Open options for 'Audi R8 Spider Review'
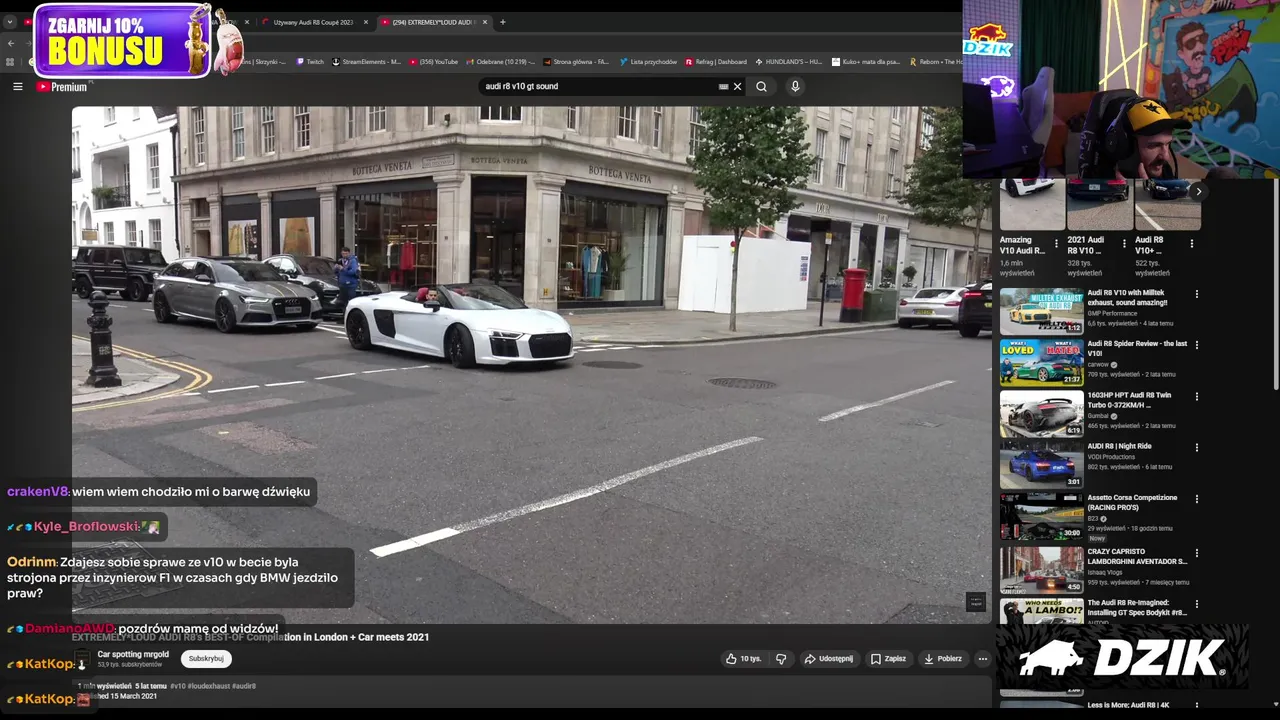This screenshot has width=1280, height=720. pyautogui.click(x=1196, y=346)
